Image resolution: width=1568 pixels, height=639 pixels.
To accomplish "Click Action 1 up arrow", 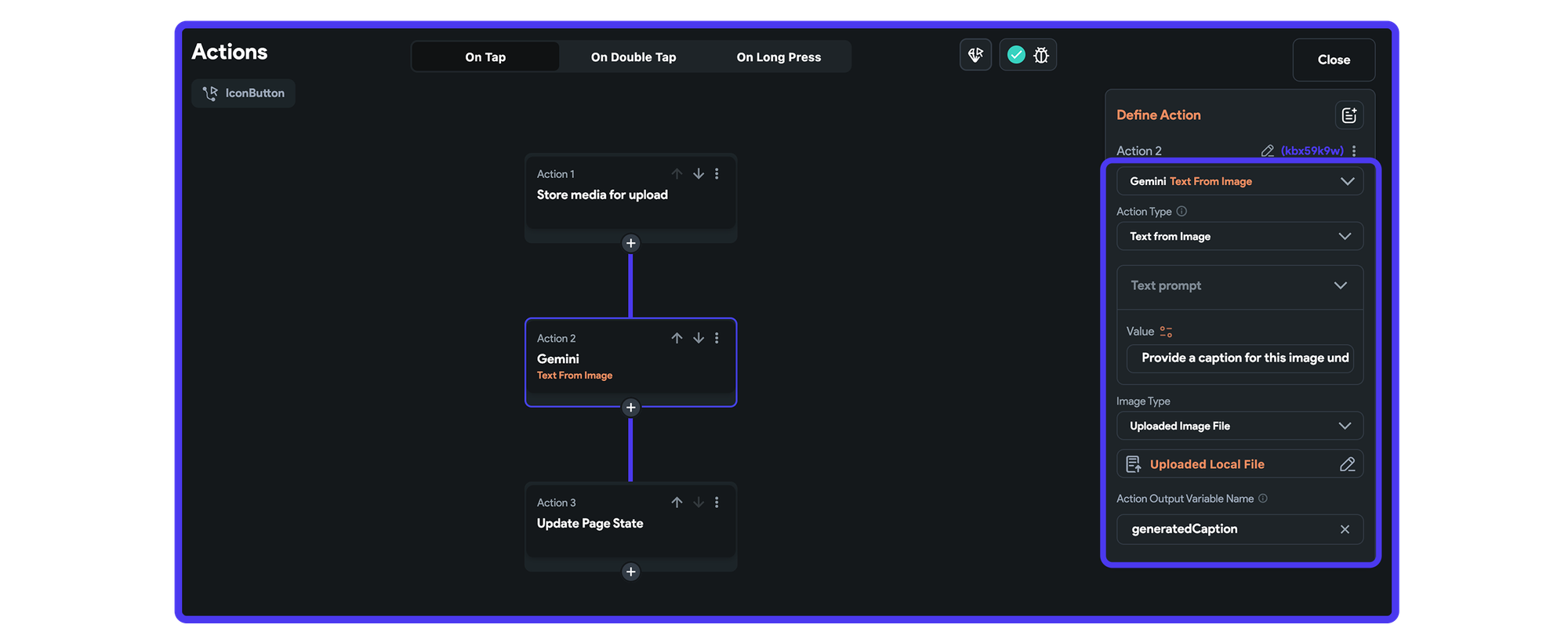I will coord(677,174).
